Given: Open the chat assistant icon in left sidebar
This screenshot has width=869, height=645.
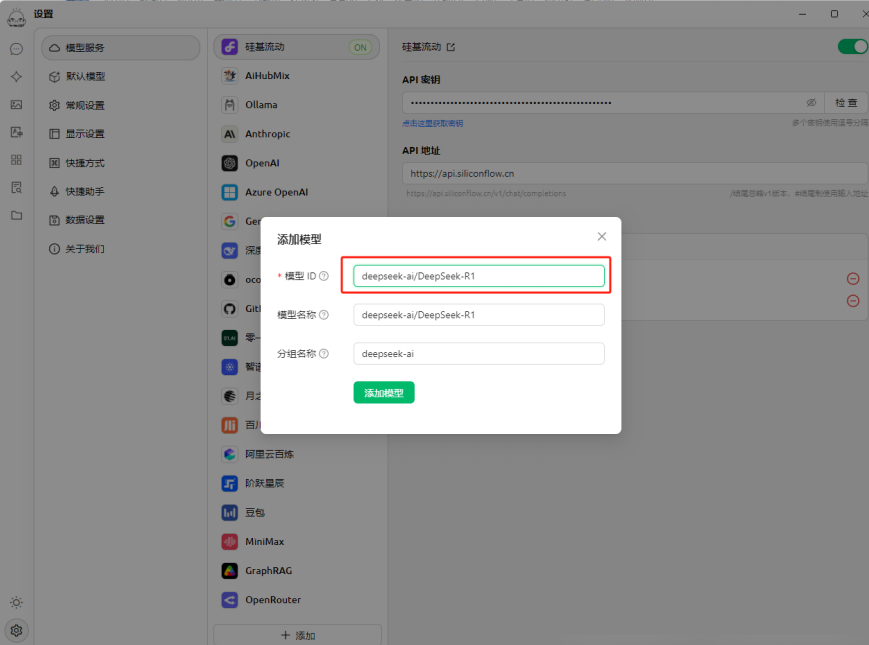Looking at the screenshot, I should [x=17, y=49].
